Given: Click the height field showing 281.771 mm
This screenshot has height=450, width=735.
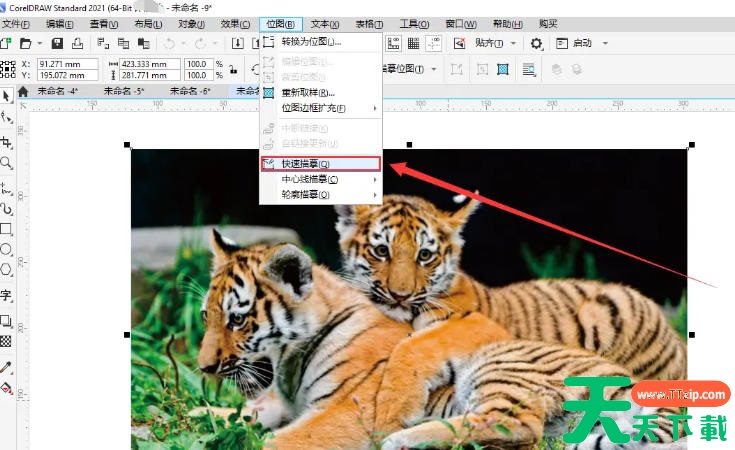Looking at the screenshot, I should point(150,75).
